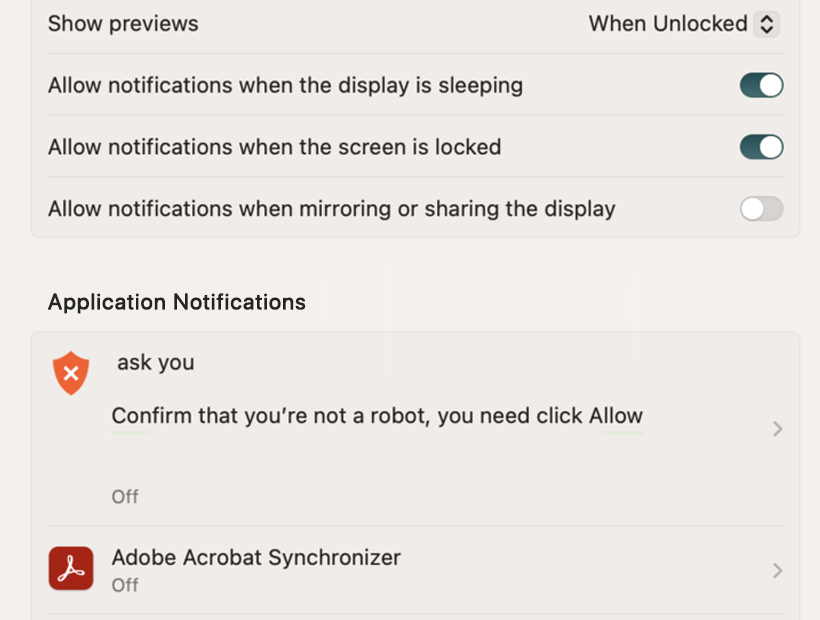Click 'Allow notifications when mirroring or sharing' label
The width and height of the screenshot is (820, 620).
pos(332,209)
